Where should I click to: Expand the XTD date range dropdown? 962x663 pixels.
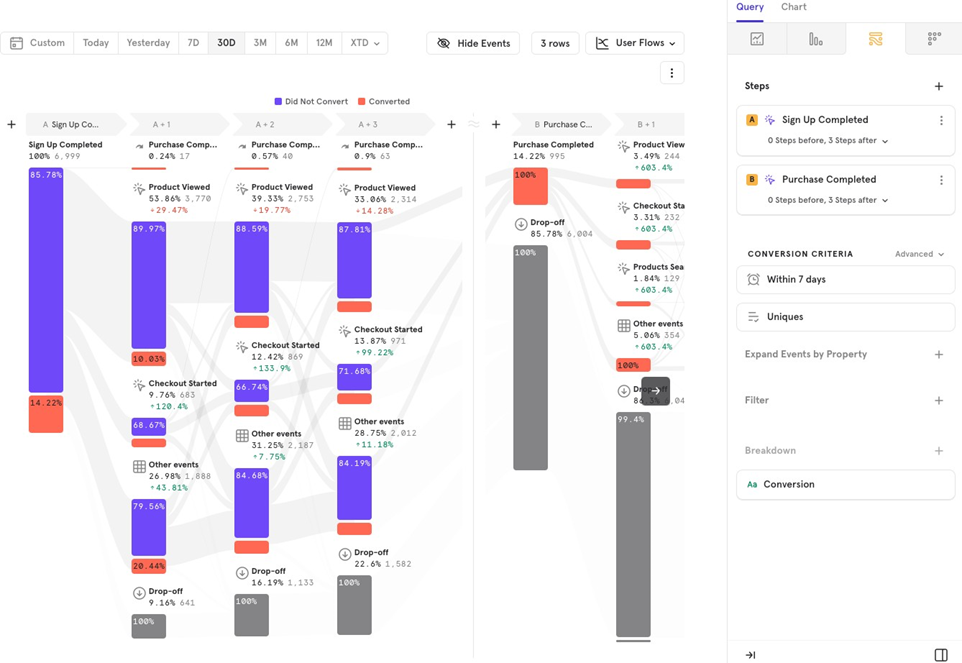[364, 43]
